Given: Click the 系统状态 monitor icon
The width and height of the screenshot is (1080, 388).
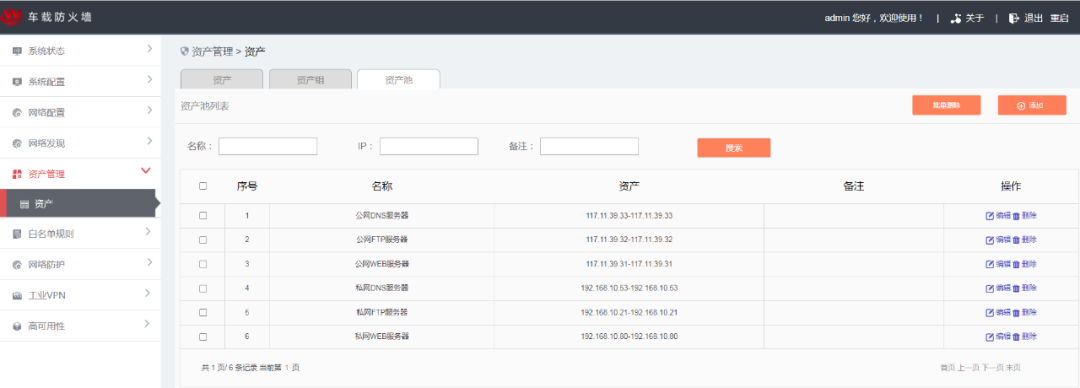Looking at the screenshot, I should [17, 51].
